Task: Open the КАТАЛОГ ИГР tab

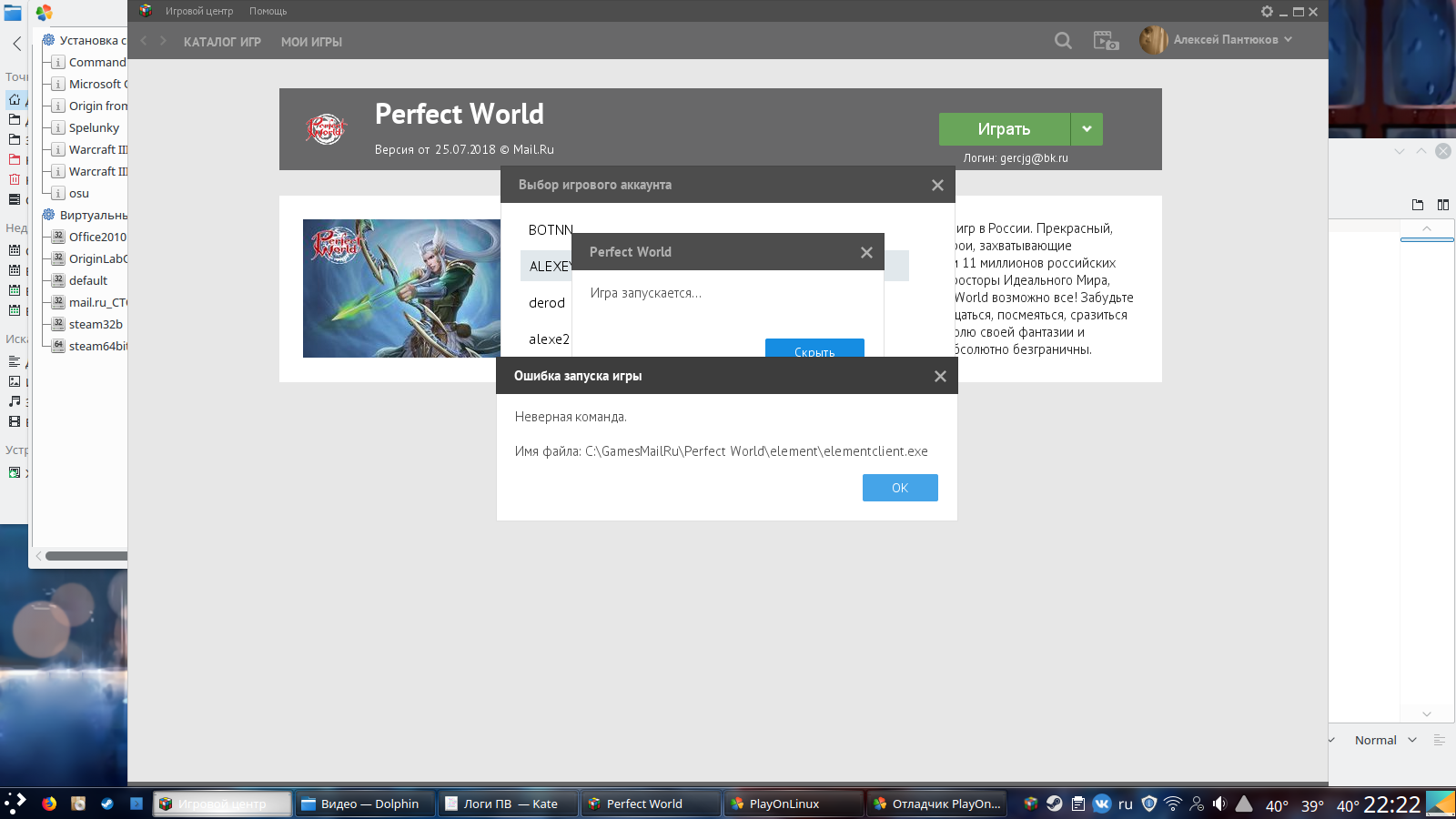Action: click(222, 42)
